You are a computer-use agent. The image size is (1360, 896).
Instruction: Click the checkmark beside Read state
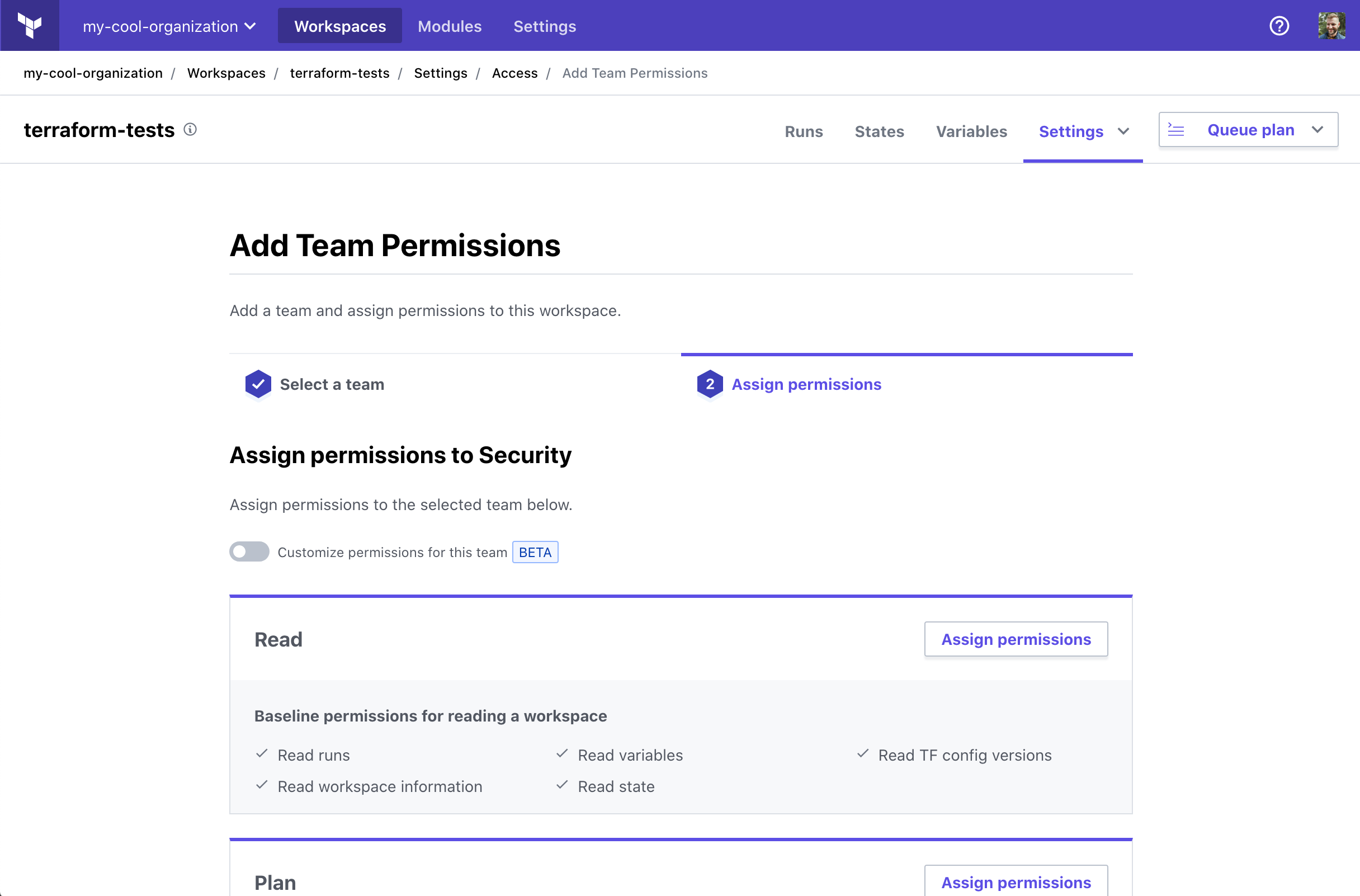click(x=562, y=785)
